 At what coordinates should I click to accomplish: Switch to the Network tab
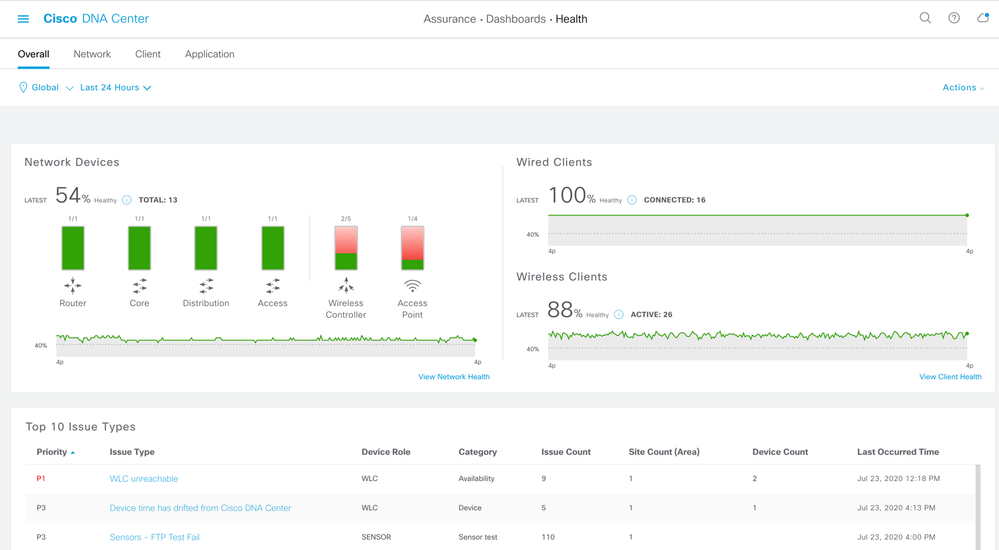[92, 54]
